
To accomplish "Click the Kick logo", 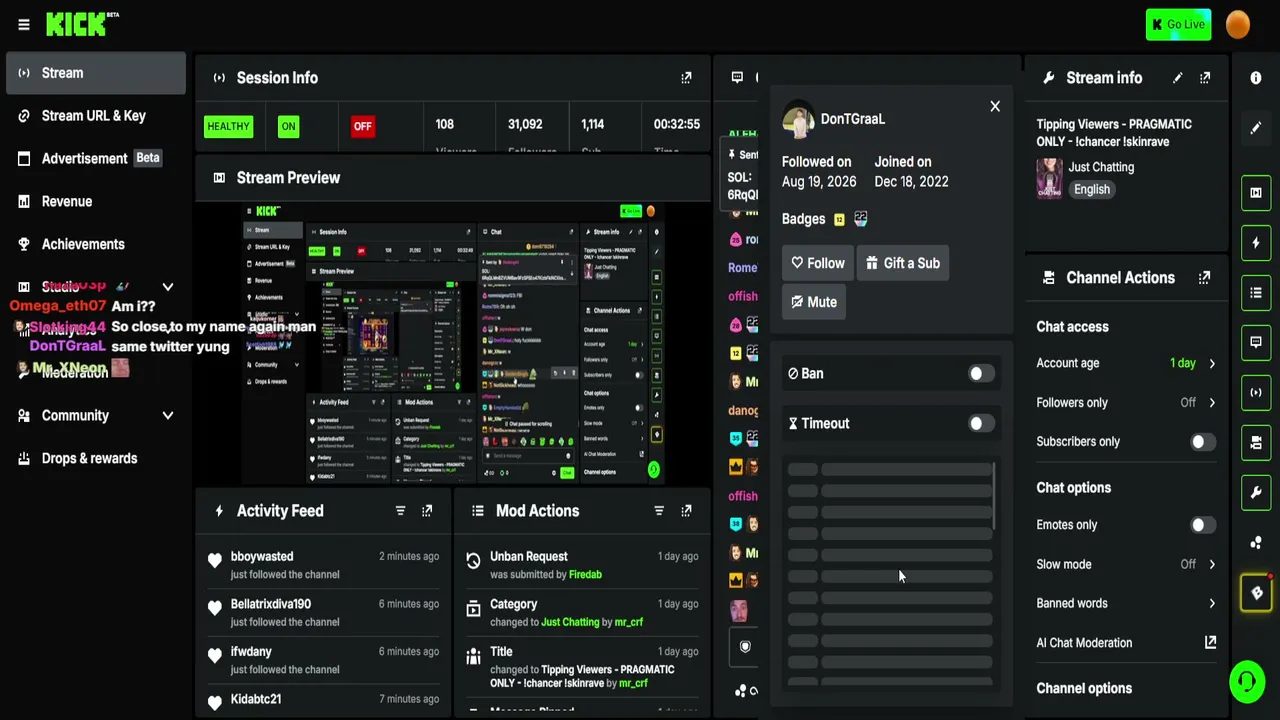I will point(82,24).
